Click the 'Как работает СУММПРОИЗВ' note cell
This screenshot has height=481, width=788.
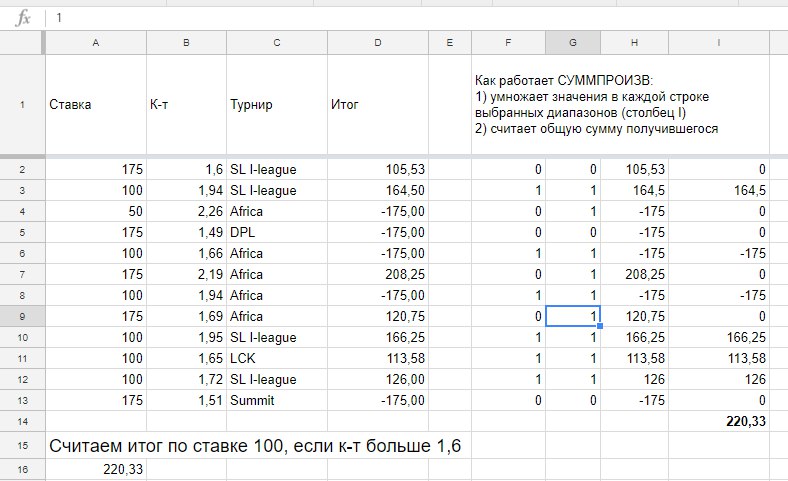(x=620, y=105)
